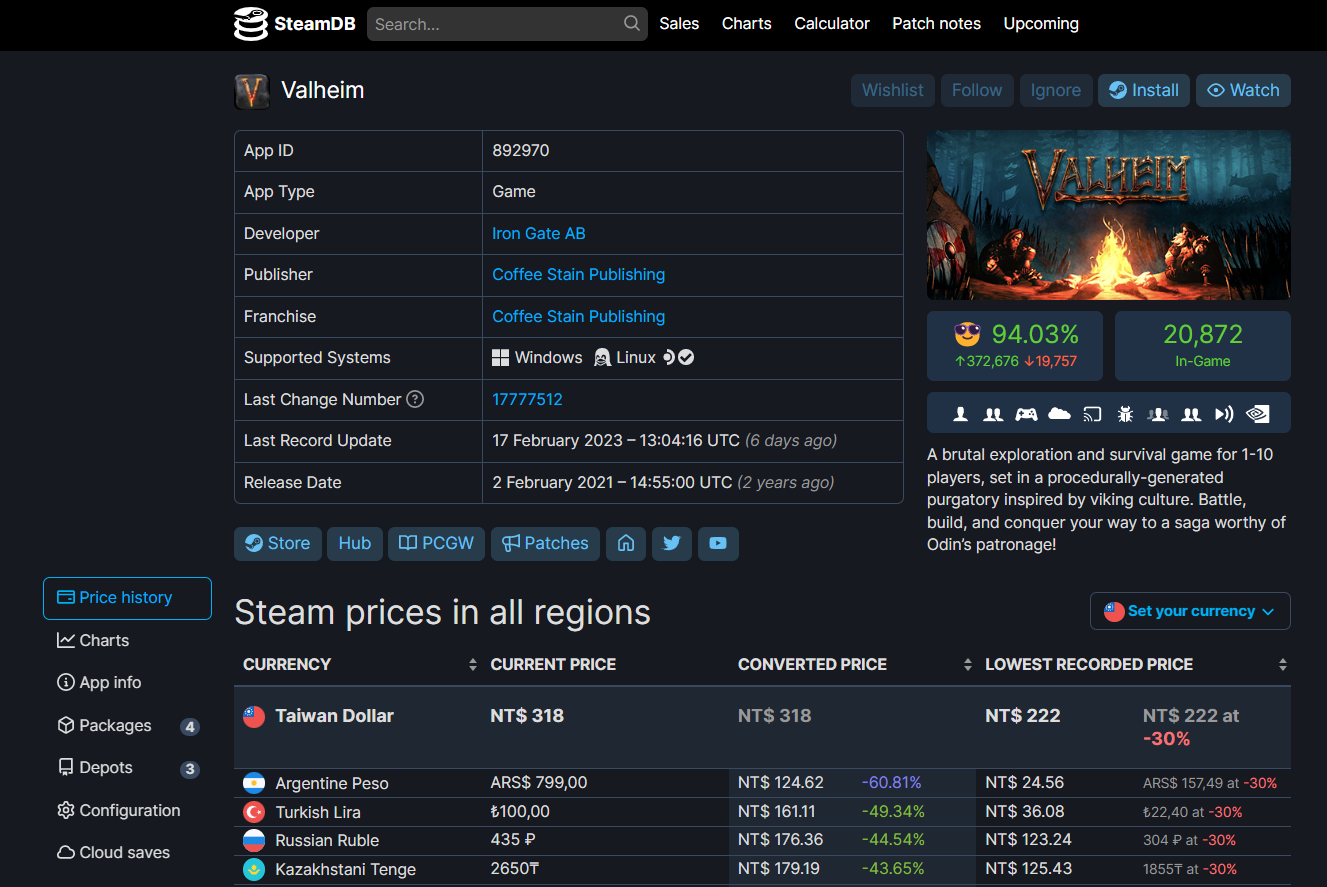Click the bug feature icon

click(1125, 413)
